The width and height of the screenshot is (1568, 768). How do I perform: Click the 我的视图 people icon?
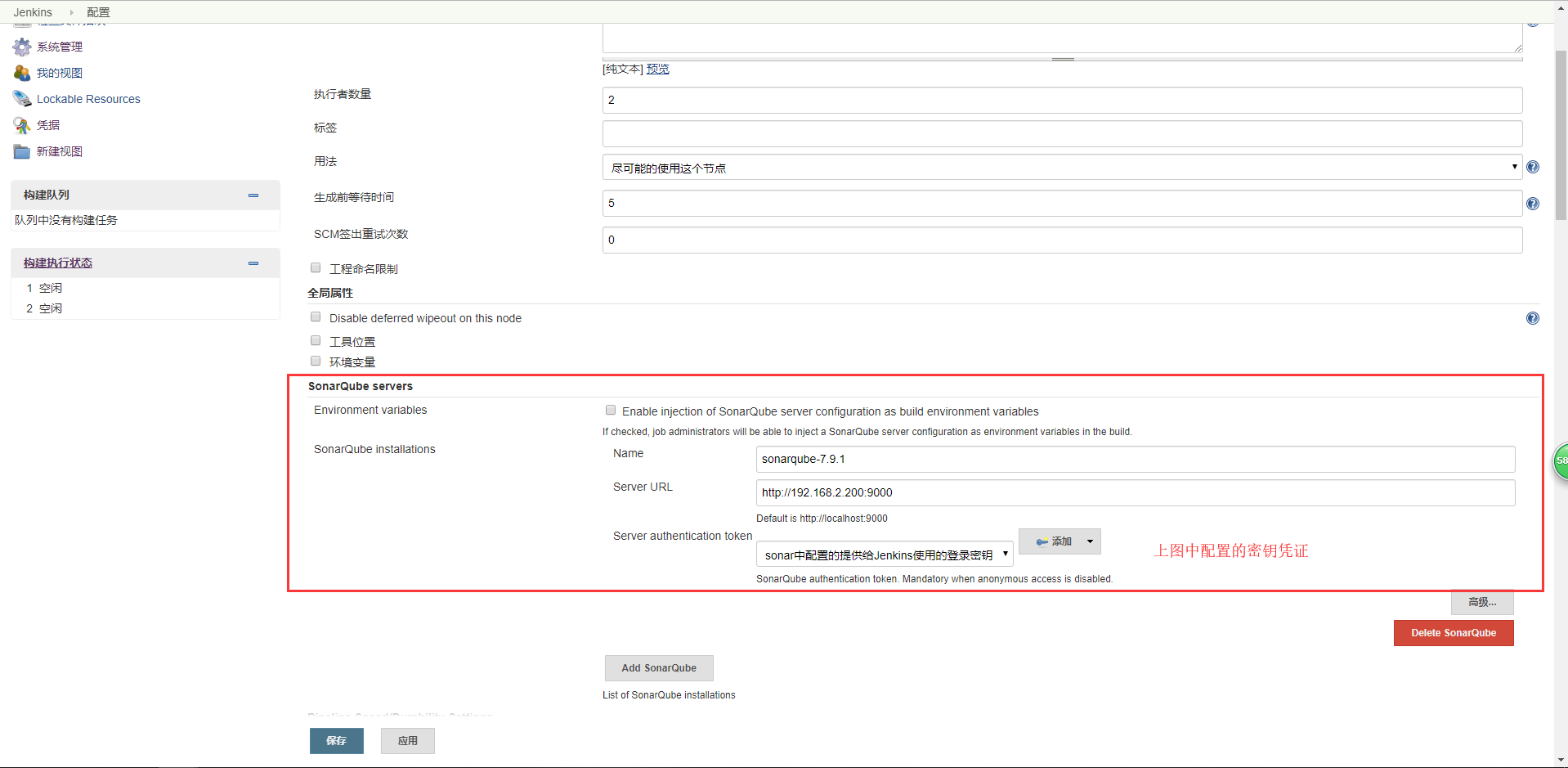click(x=22, y=73)
